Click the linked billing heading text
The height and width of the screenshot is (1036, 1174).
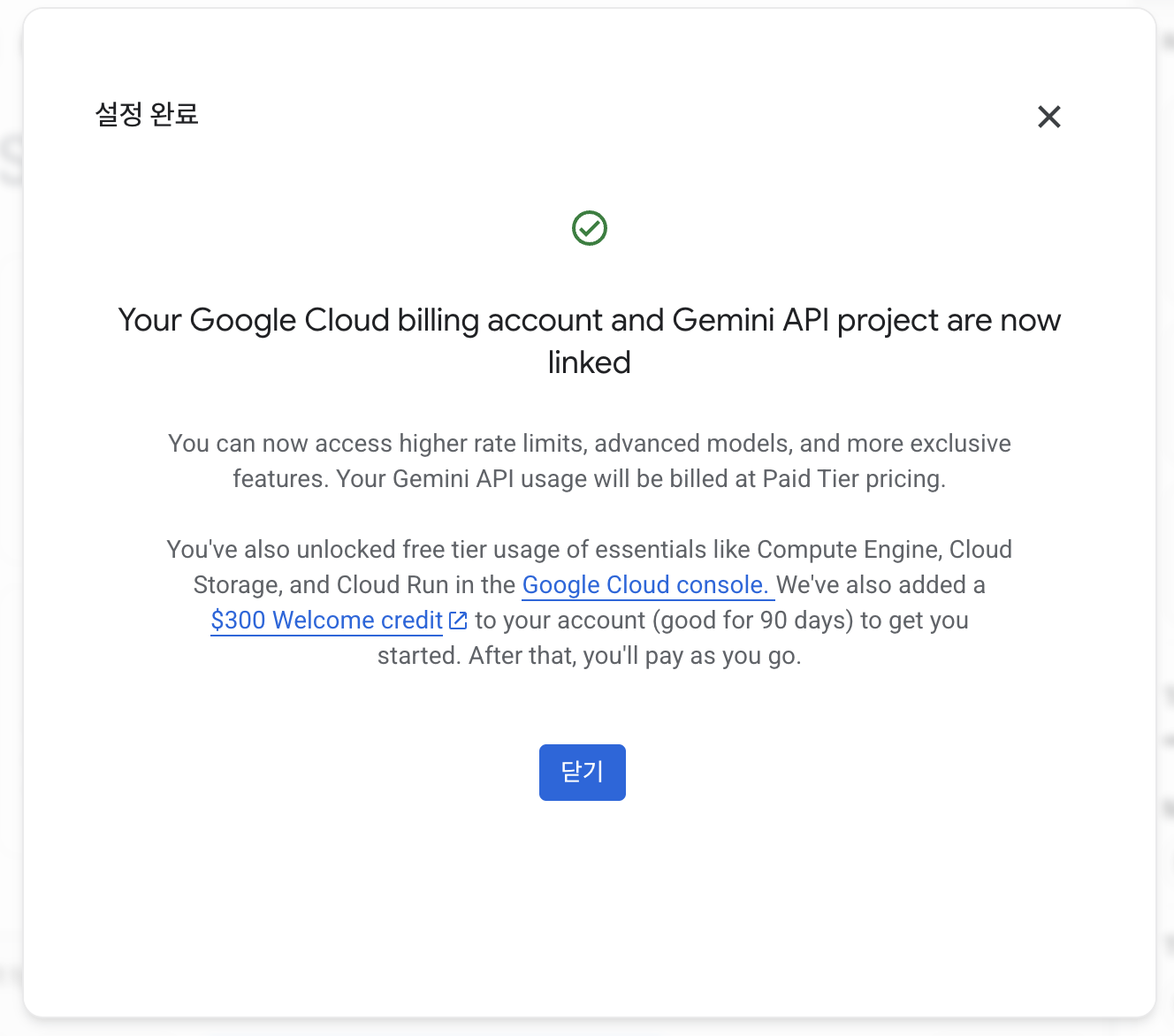[x=589, y=340]
